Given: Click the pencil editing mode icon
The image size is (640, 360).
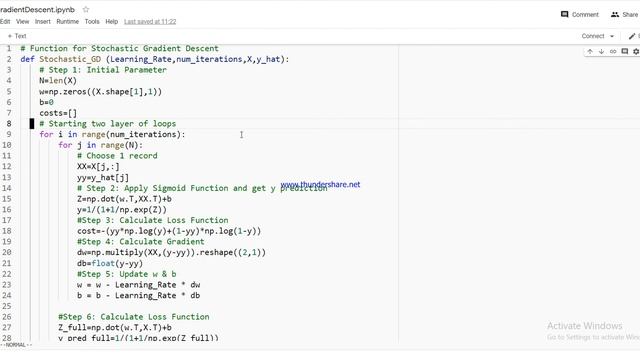Looking at the screenshot, I should tap(632, 36).
